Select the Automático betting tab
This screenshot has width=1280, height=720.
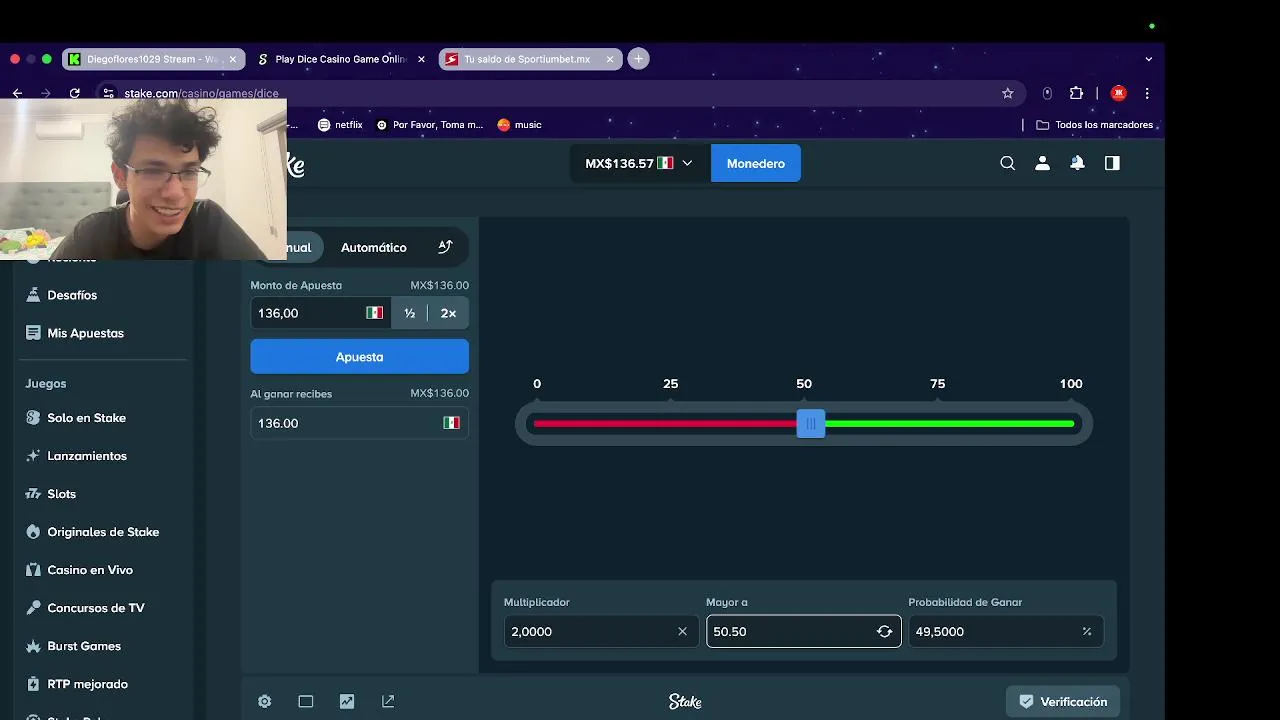click(374, 247)
